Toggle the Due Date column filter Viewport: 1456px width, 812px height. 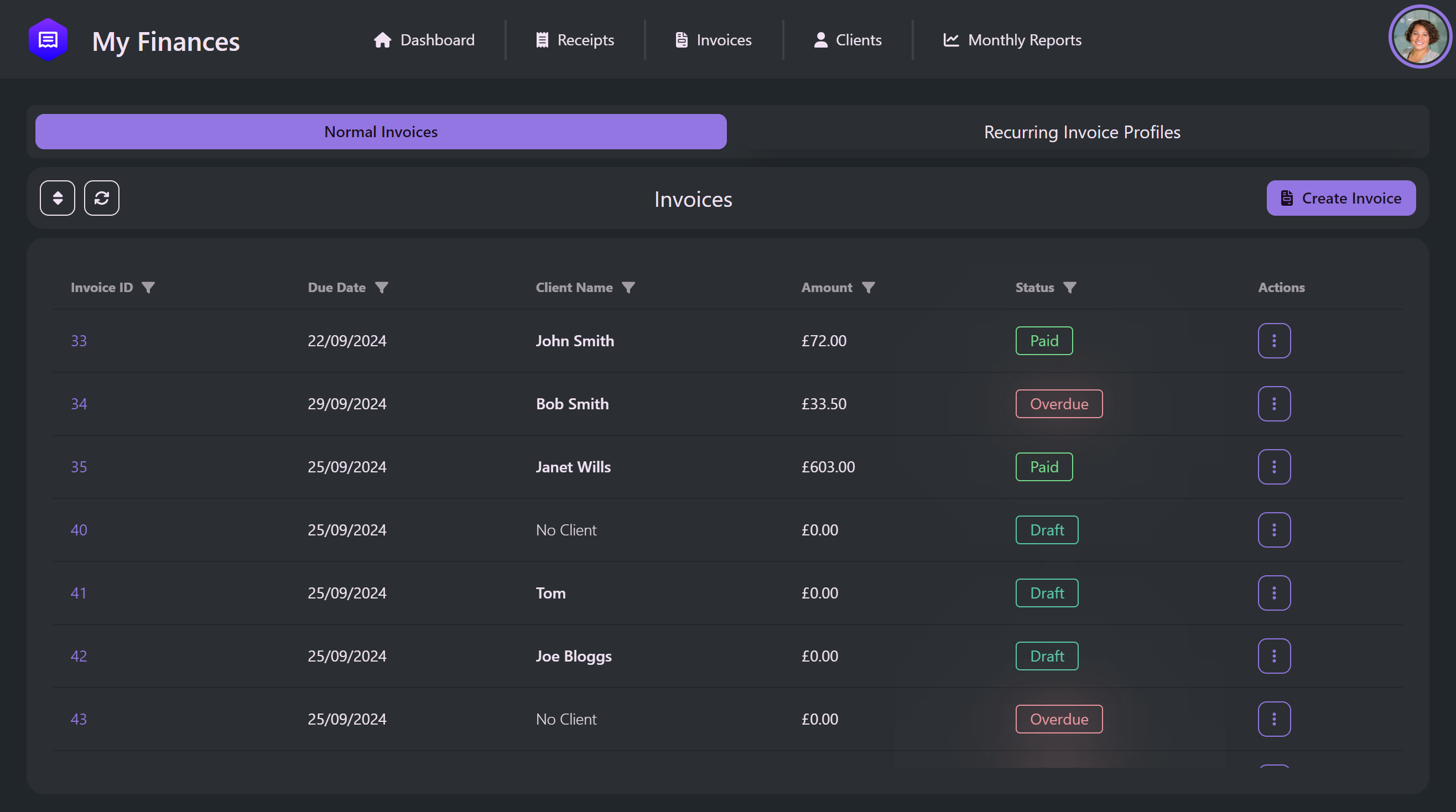(382, 287)
